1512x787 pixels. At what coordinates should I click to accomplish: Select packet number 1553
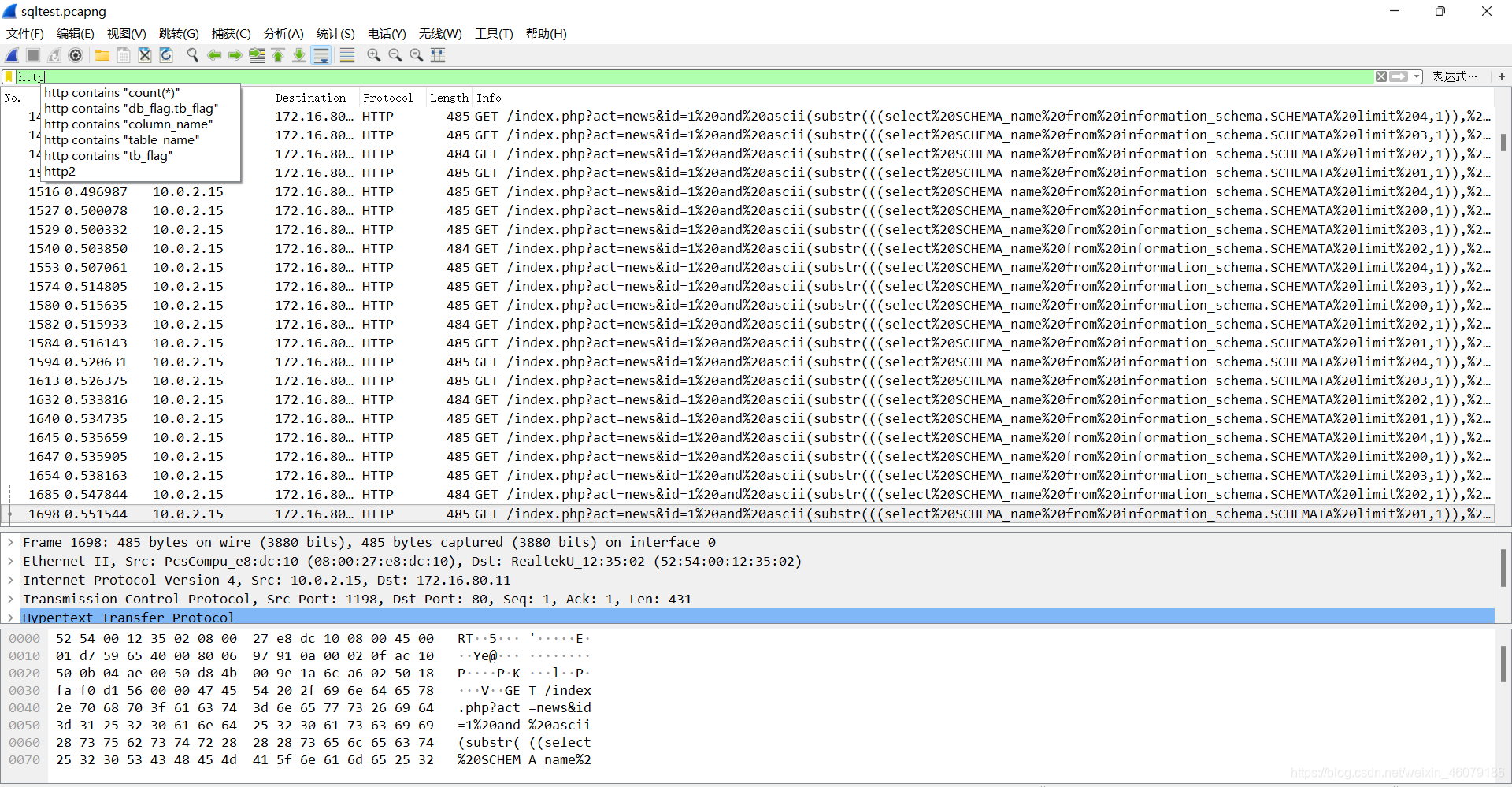747,268
